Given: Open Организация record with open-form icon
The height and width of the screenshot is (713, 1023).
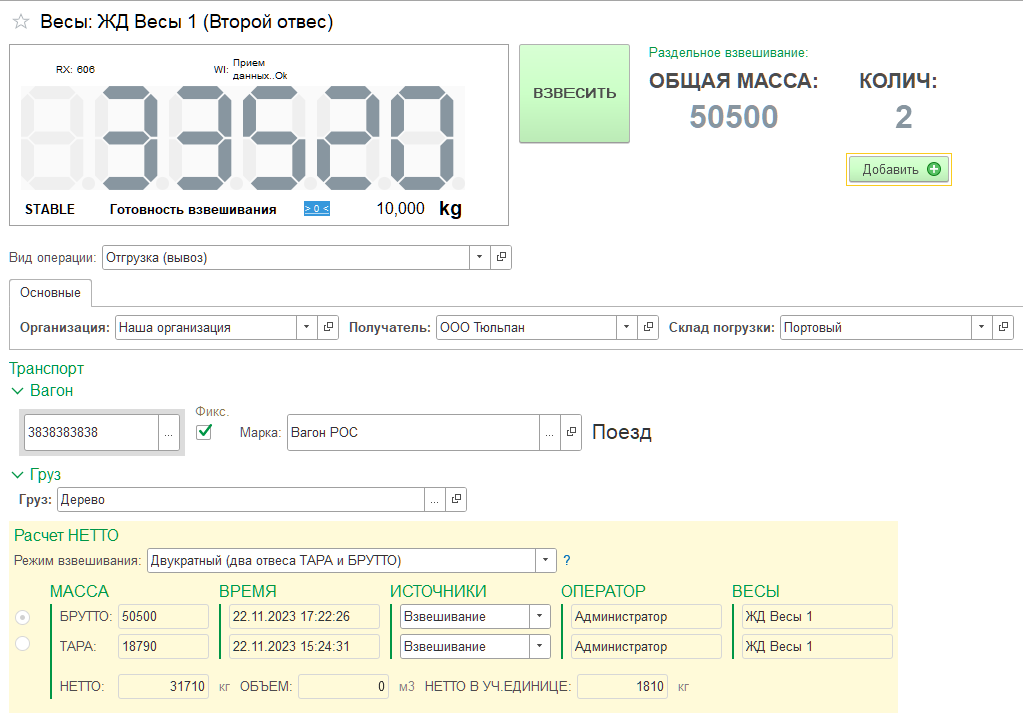Looking at the screenshot, I should tap(328, 328).
